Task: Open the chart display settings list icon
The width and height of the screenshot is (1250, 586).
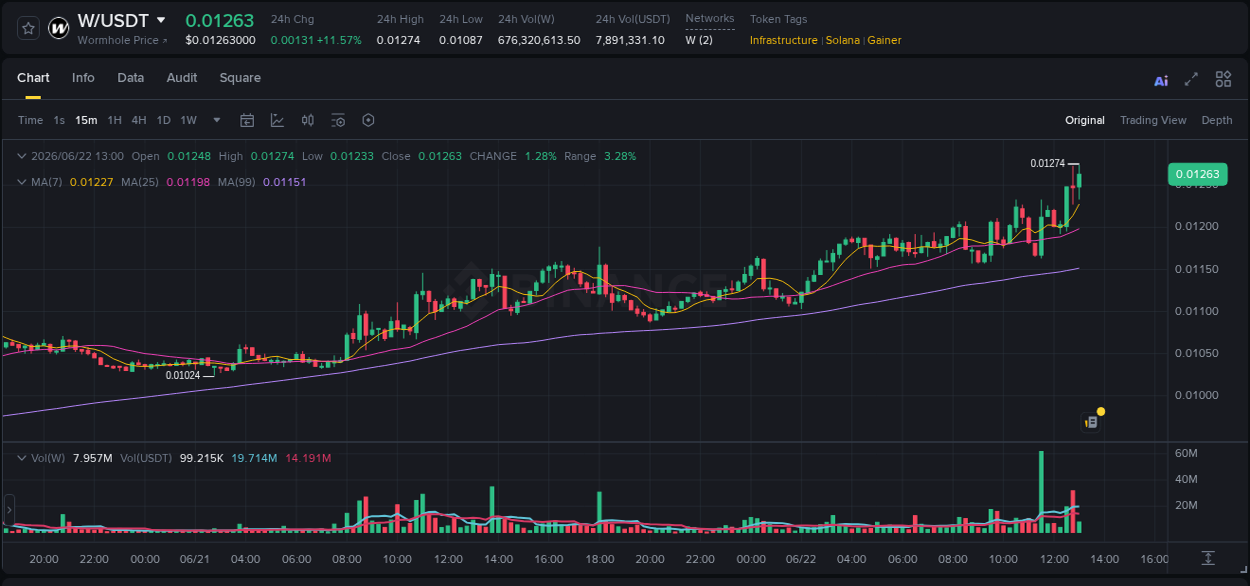Action: pos(338,120)
